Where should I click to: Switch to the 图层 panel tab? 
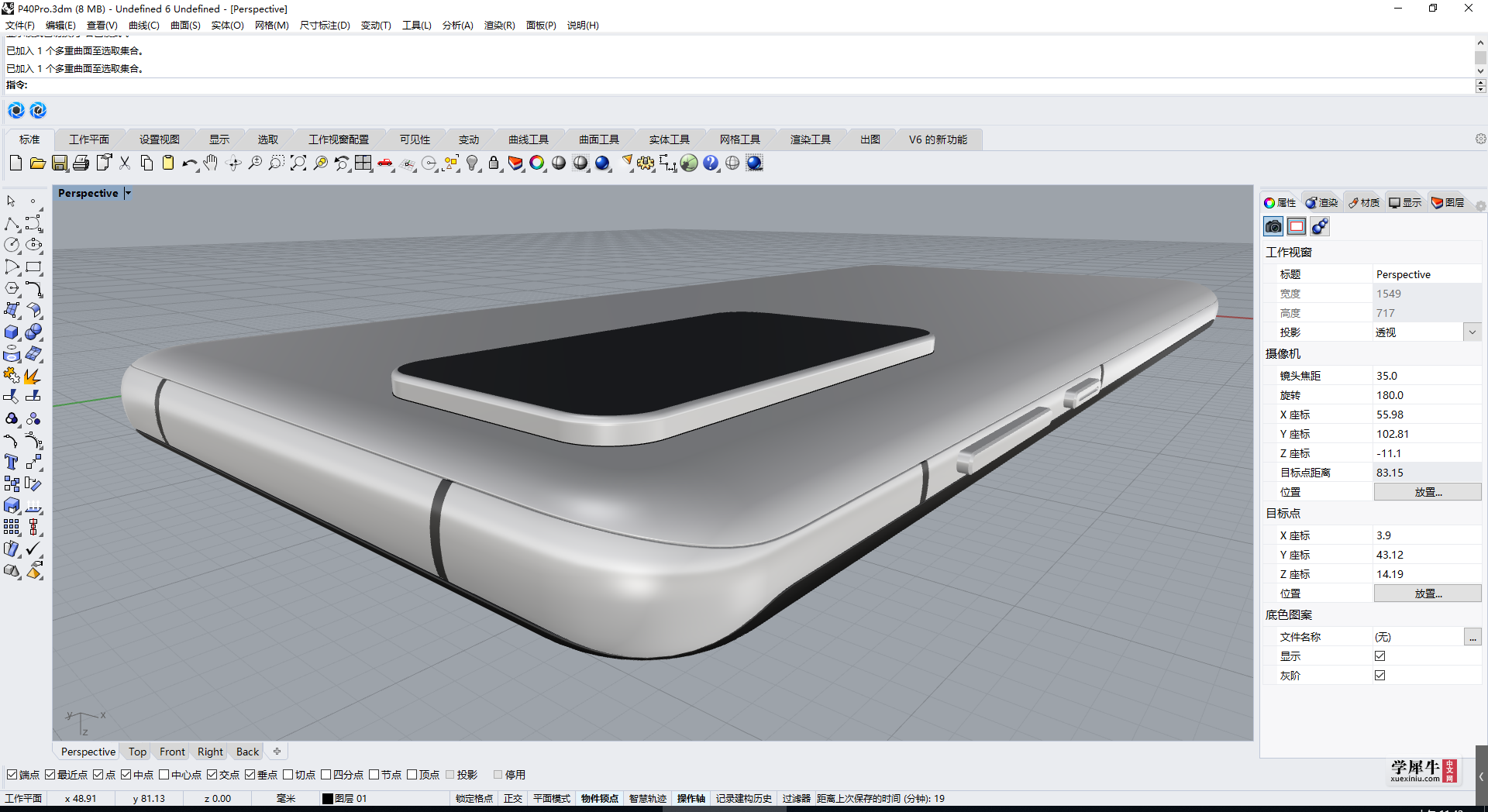[1448, 202]
